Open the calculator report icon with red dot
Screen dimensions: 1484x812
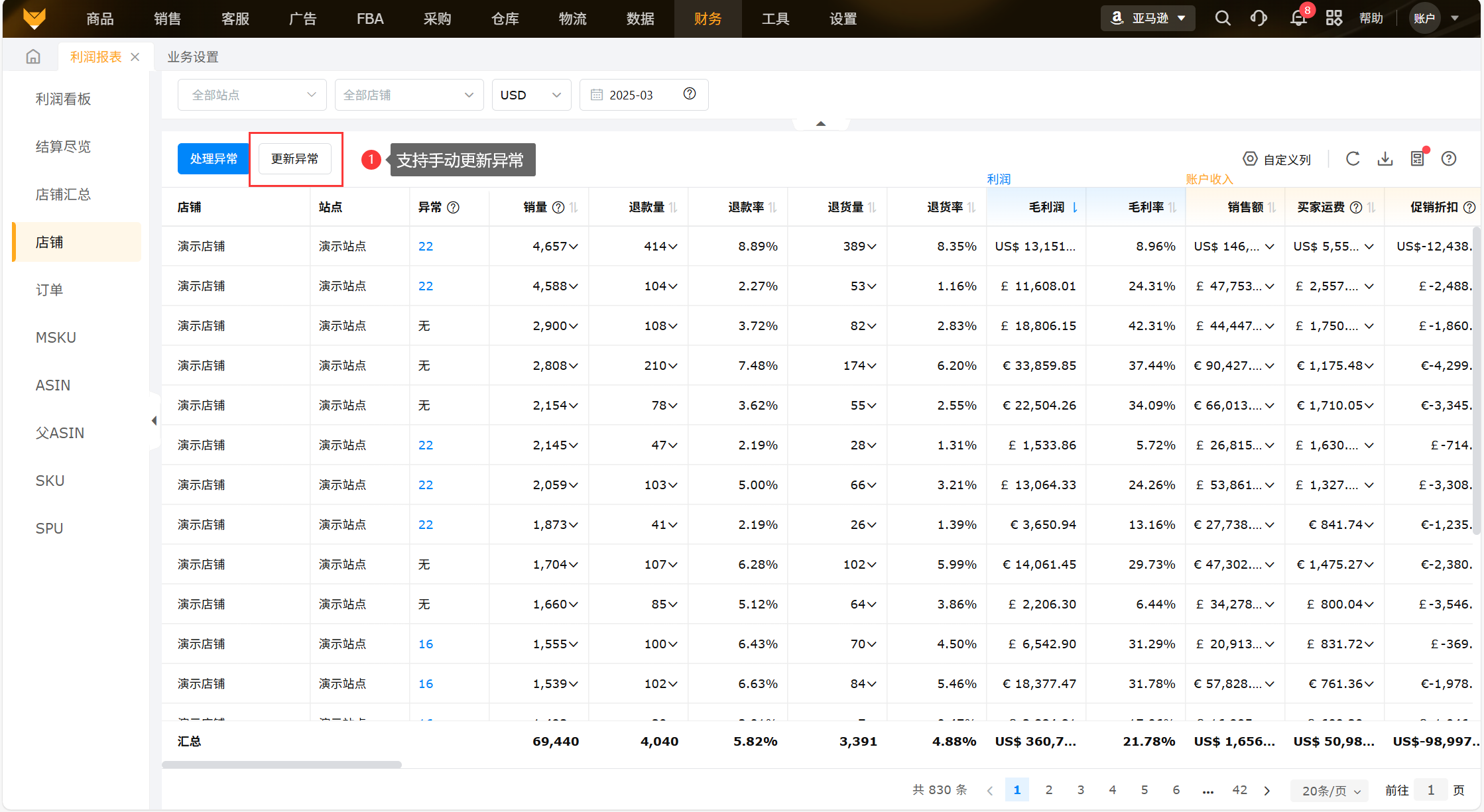(1418, 159)
